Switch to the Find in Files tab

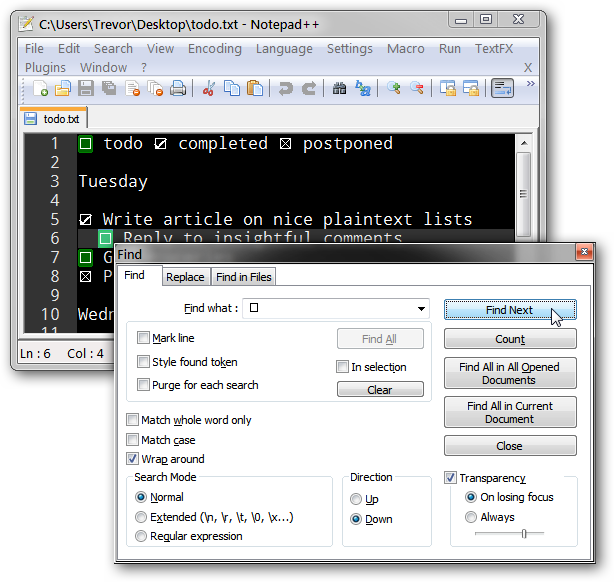pyautogui.click(x=244, y=277)
